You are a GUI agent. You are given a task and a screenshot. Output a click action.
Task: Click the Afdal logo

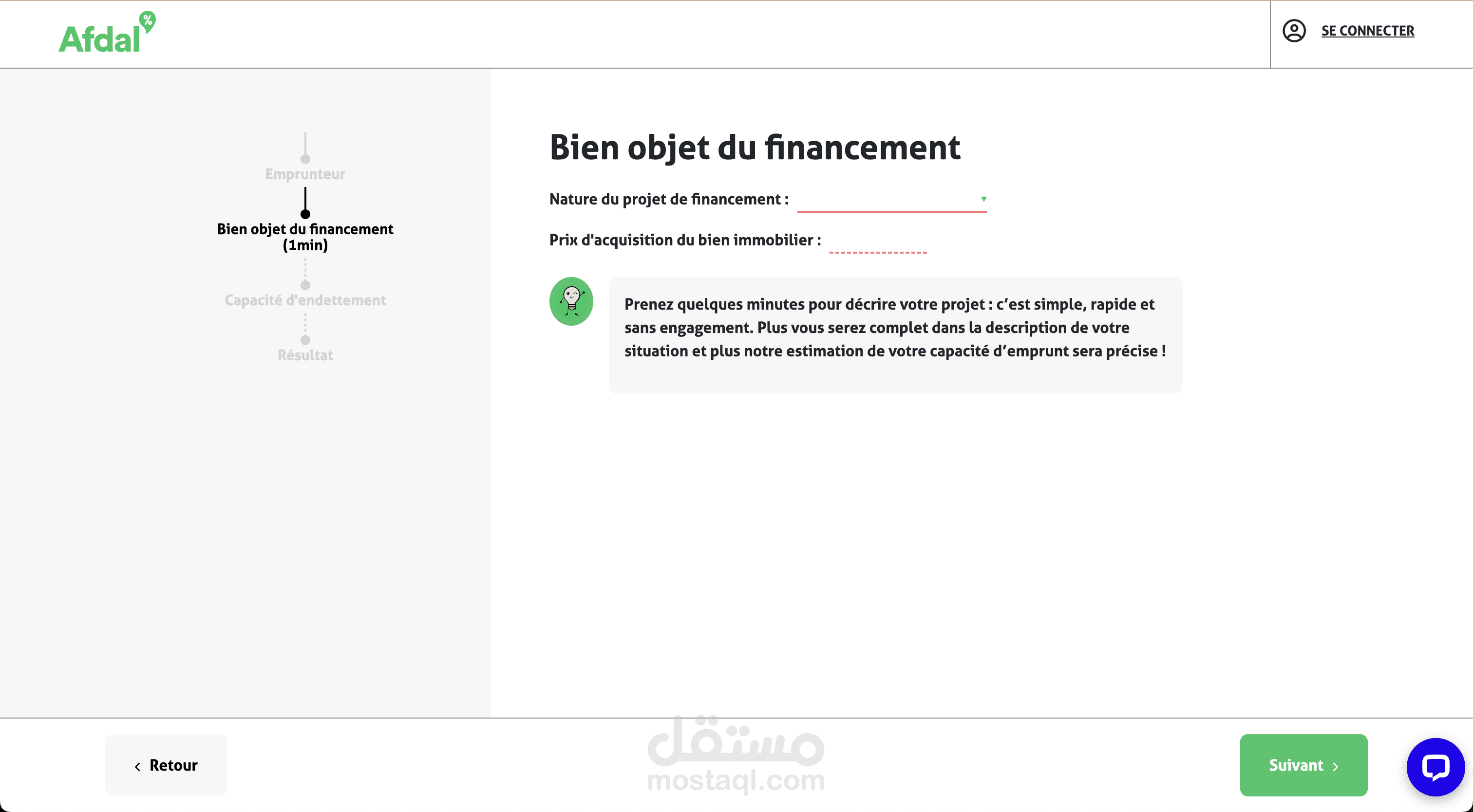(x=106, y=33)
